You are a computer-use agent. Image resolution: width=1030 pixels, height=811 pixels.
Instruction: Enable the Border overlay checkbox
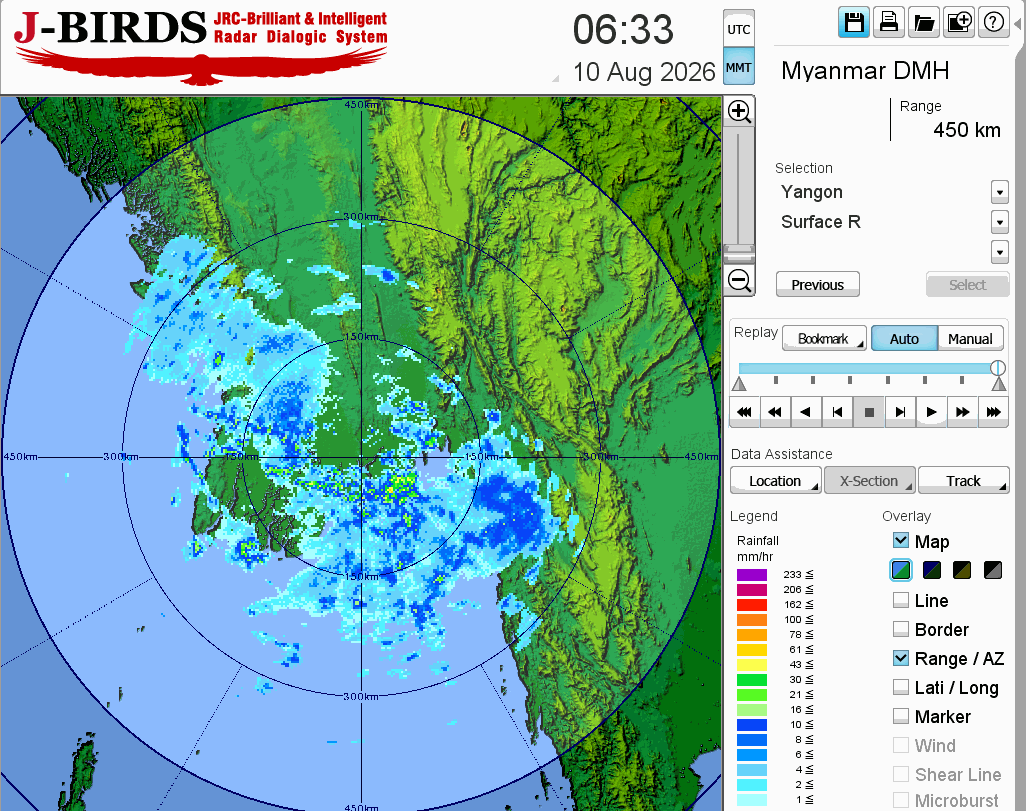point(901,628)
